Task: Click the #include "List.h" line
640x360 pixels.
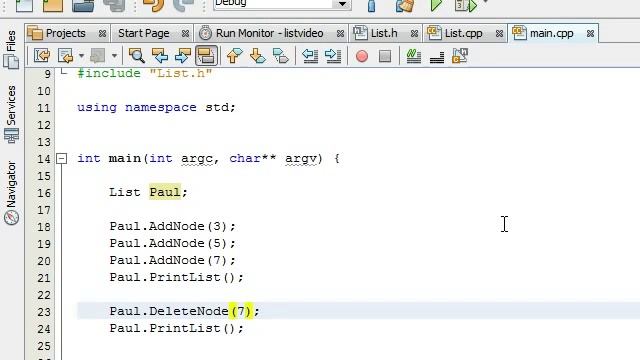Action: pos(144,73)
